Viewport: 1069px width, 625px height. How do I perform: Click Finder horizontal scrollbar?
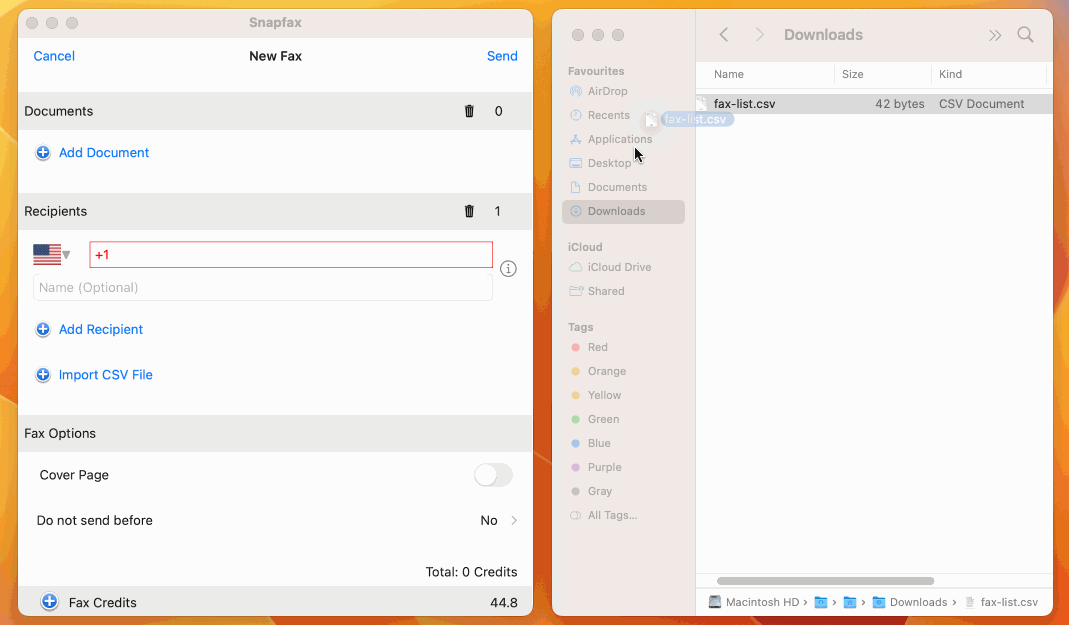click(826, 581)
